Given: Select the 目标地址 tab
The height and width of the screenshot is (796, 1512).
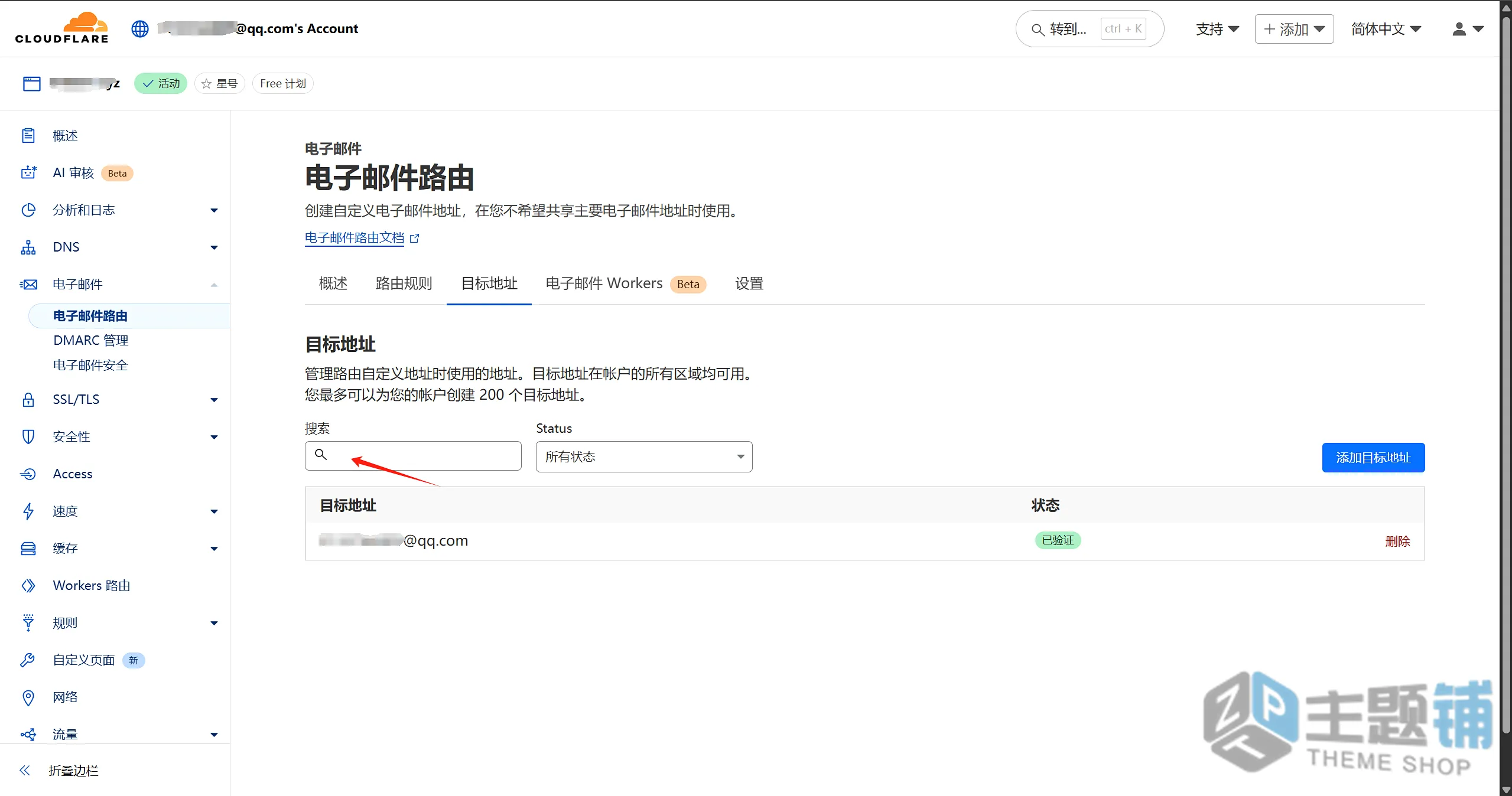Looking at the screenshot, I should tap(489, 284).
